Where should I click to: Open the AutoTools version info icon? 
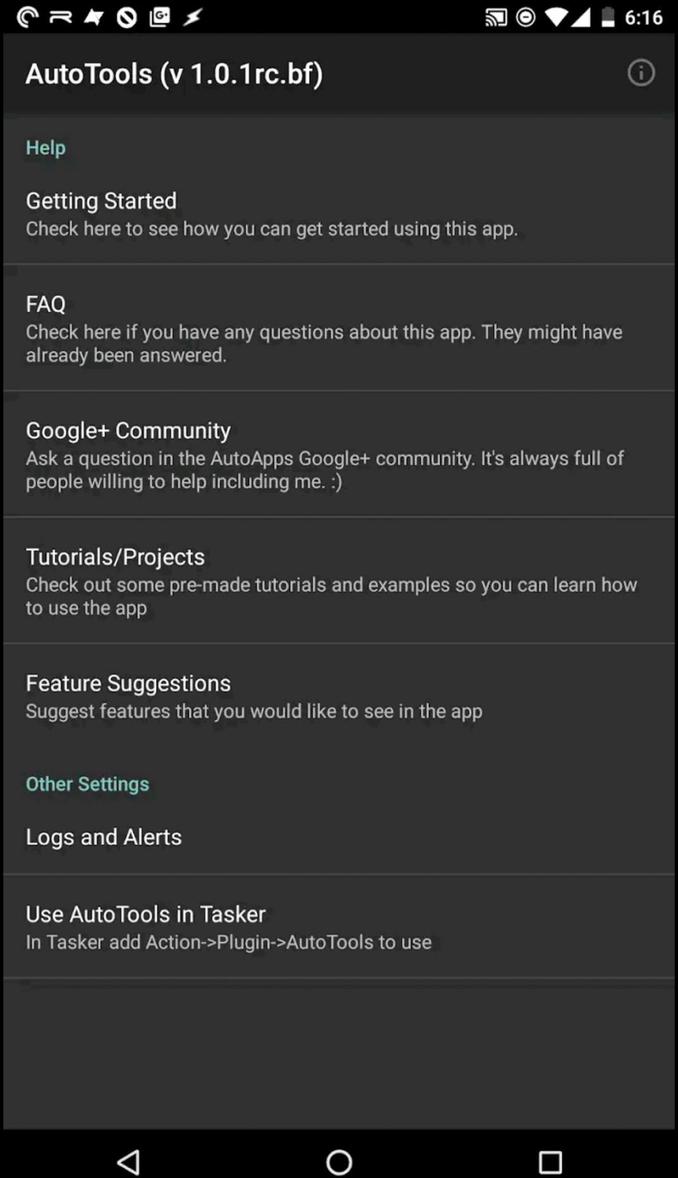[640, 73]
